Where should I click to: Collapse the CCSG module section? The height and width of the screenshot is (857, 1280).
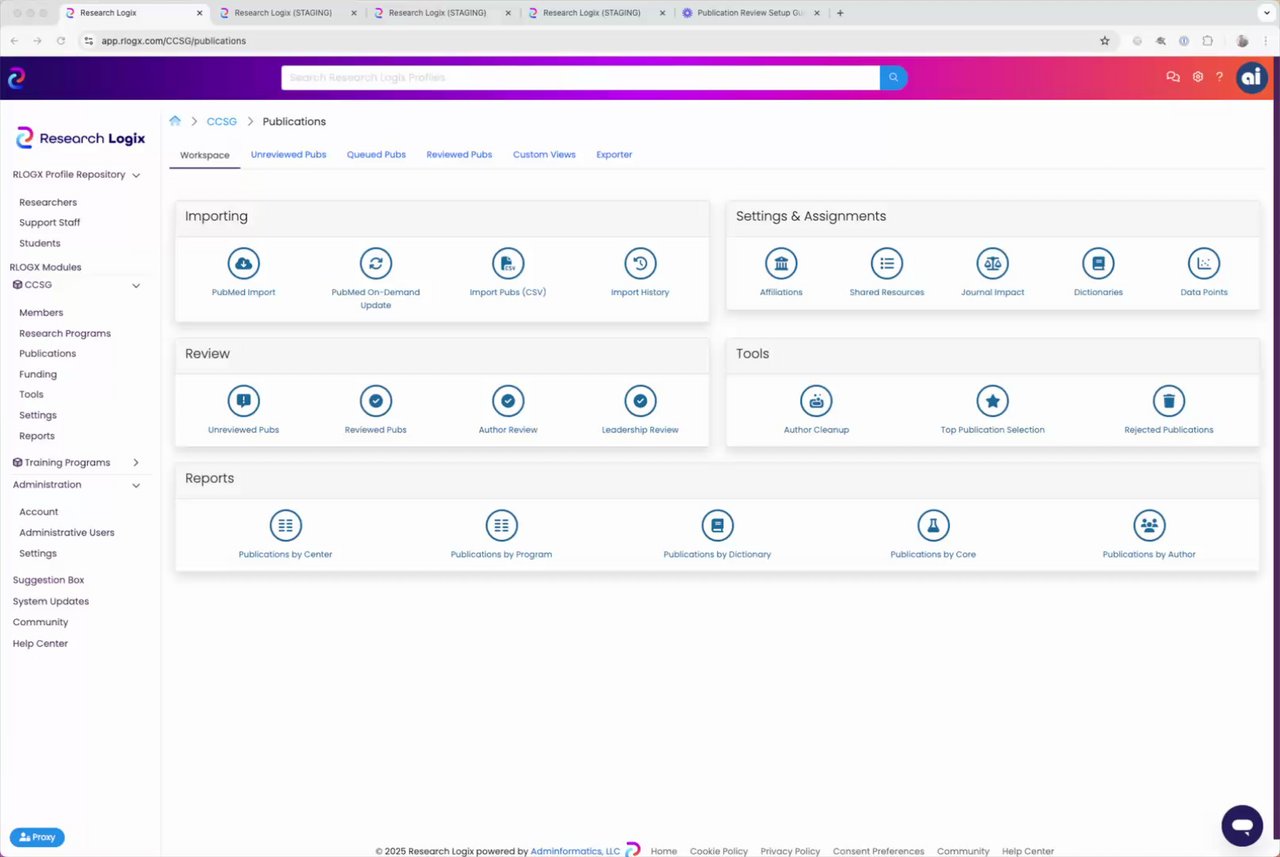pyautogui.click(x=136, y=285)
